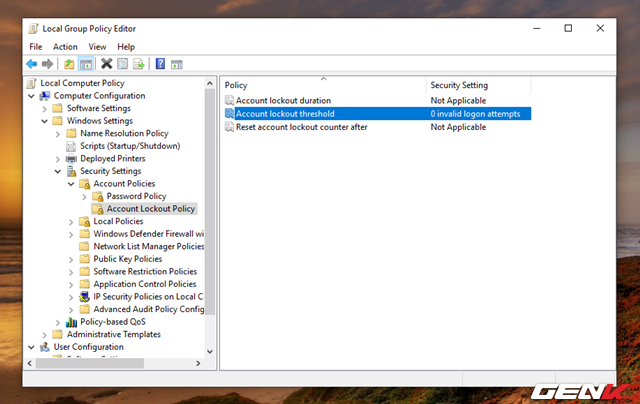Viewport: 640px width, 404px height.
Task: Expand Windows Defender Firewall node arrow
Action: click(71, 234)
